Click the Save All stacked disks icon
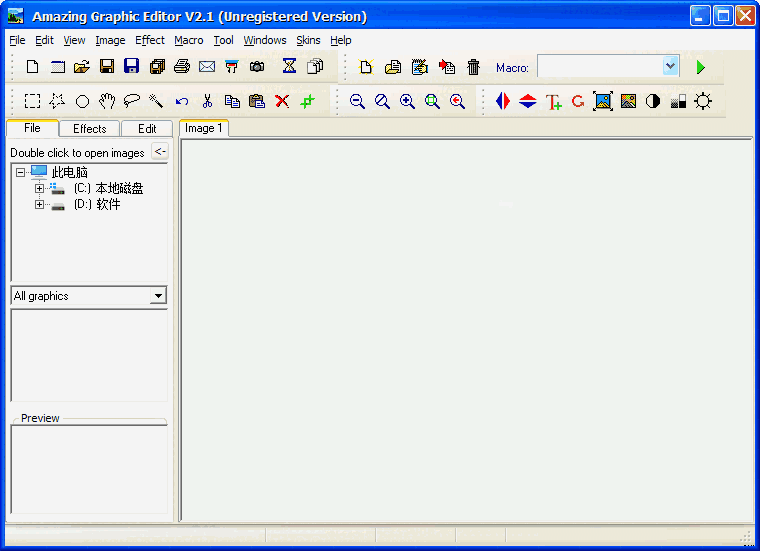 pyautogui.click(x=157, y=66)
